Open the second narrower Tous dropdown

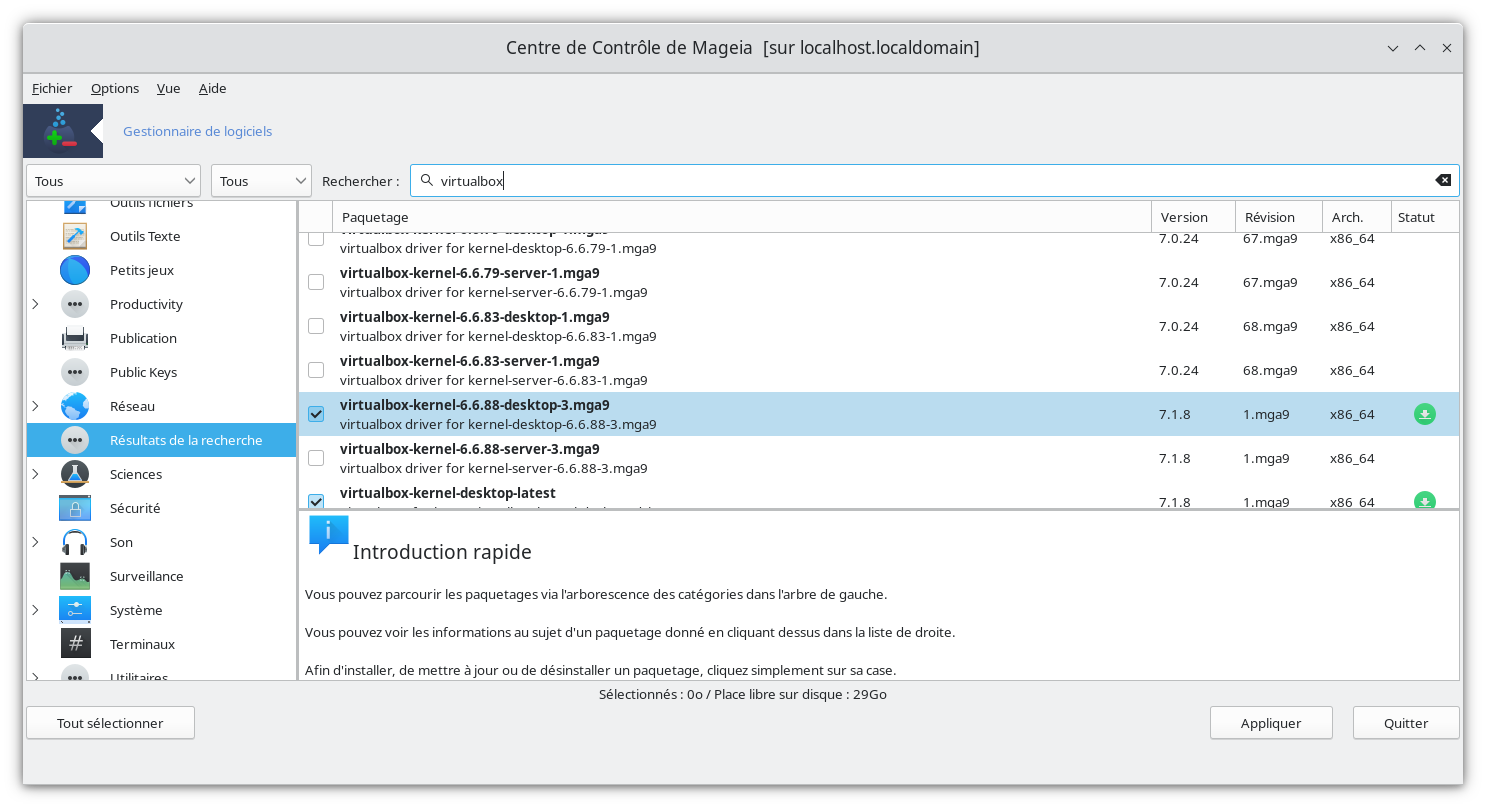[261, 181]
